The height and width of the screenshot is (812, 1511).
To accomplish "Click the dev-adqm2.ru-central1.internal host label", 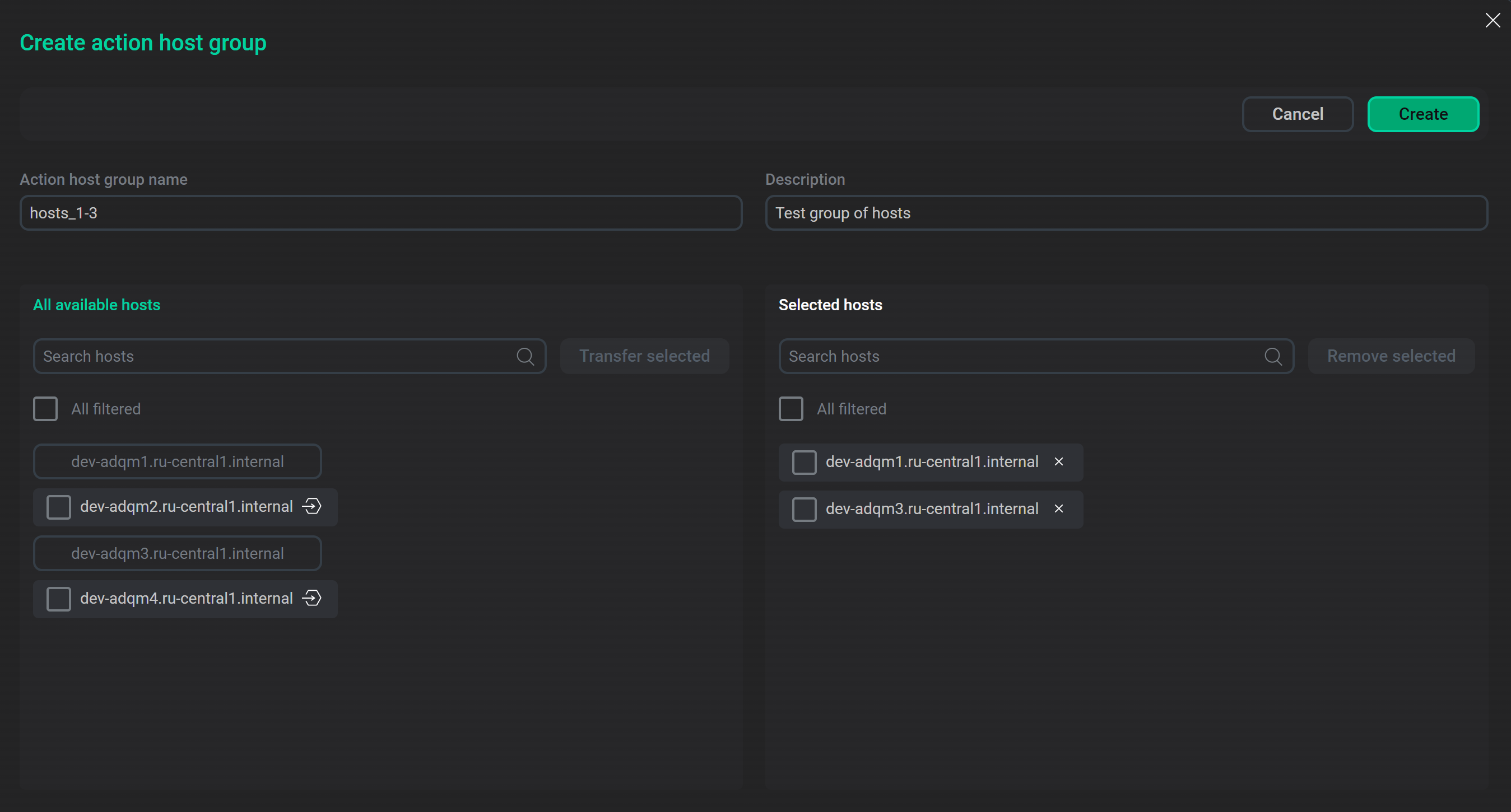I will pos(187,507).
